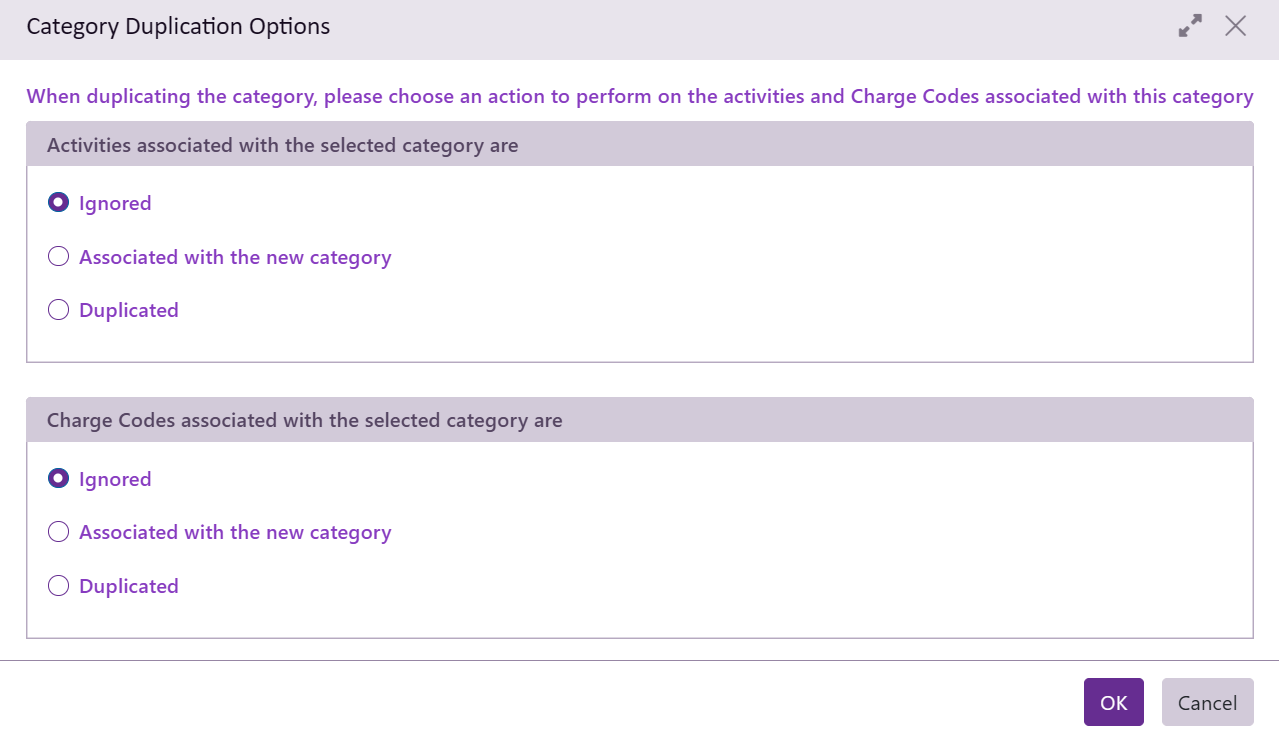Pick the Duplicated radio circle for Activities
The height and width of the screenshot is (736, 1279).
[x=58, y=310]
